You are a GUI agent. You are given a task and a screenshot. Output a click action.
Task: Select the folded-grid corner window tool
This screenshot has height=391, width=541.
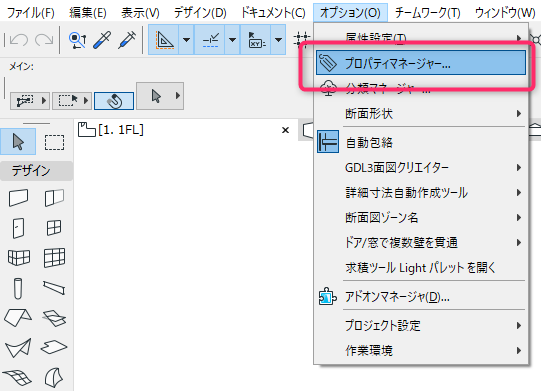click(x=19, y=258)
